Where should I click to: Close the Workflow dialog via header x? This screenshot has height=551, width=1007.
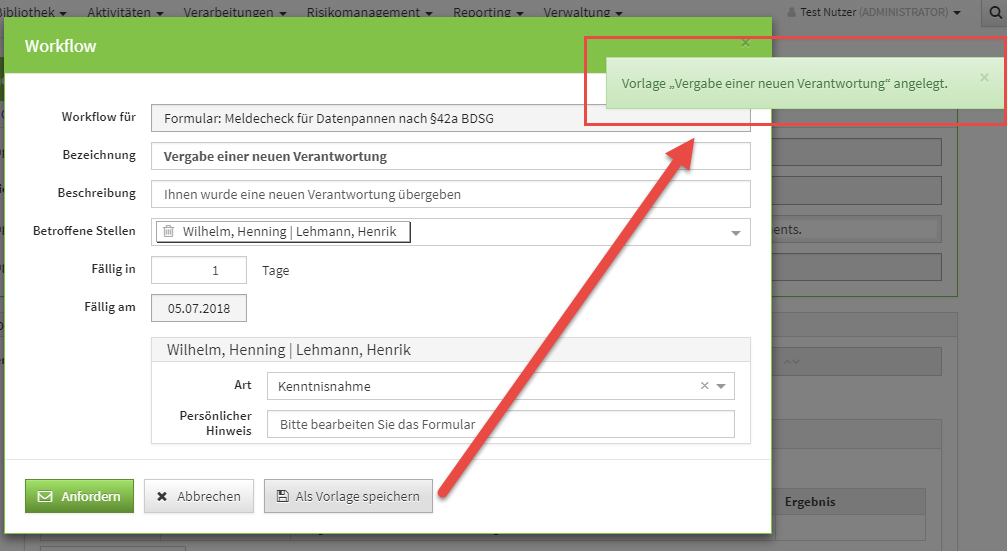(745, 43)
